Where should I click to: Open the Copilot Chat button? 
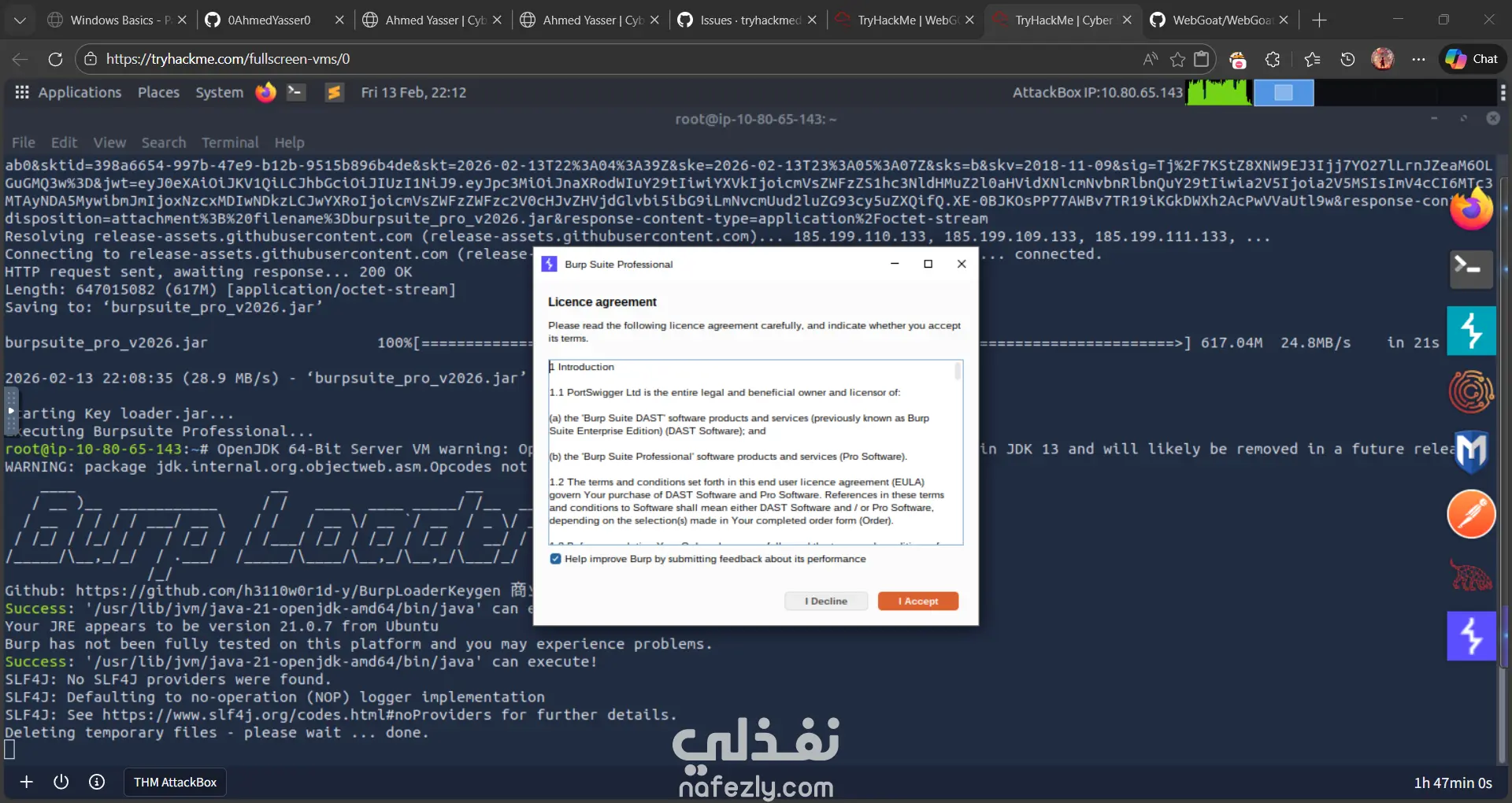tap(1473, 59)
